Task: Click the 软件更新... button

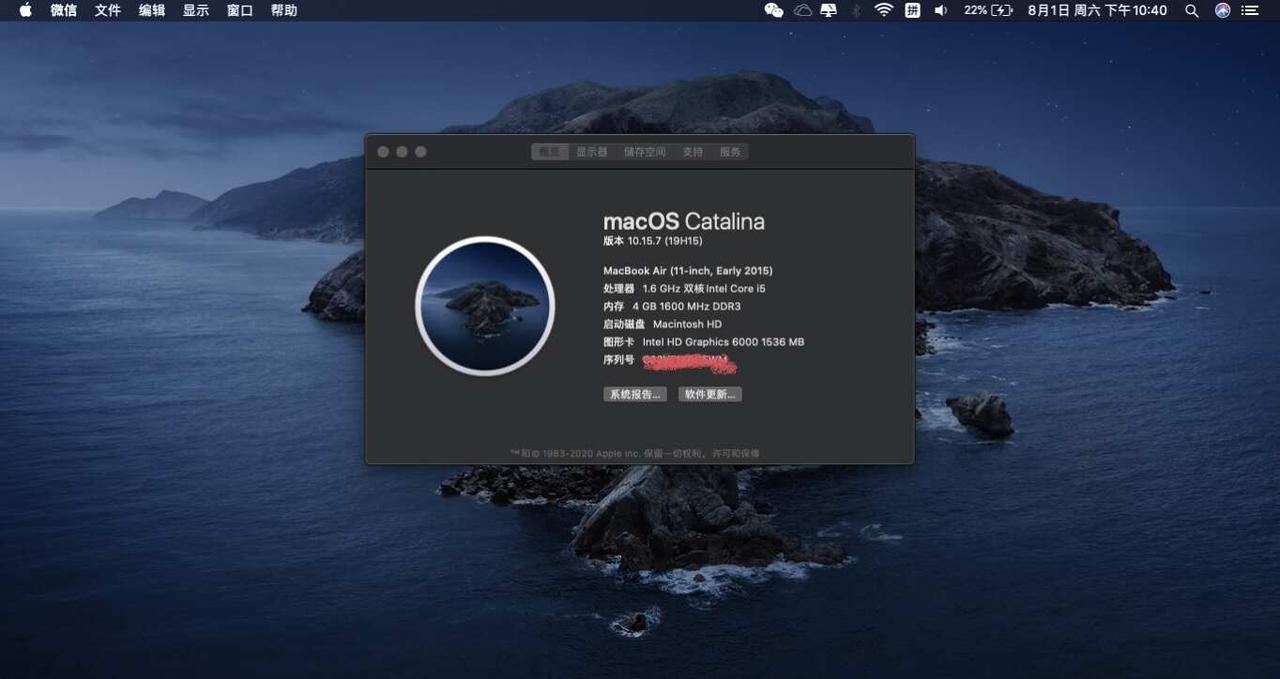Action: click(x=710, y=394)
